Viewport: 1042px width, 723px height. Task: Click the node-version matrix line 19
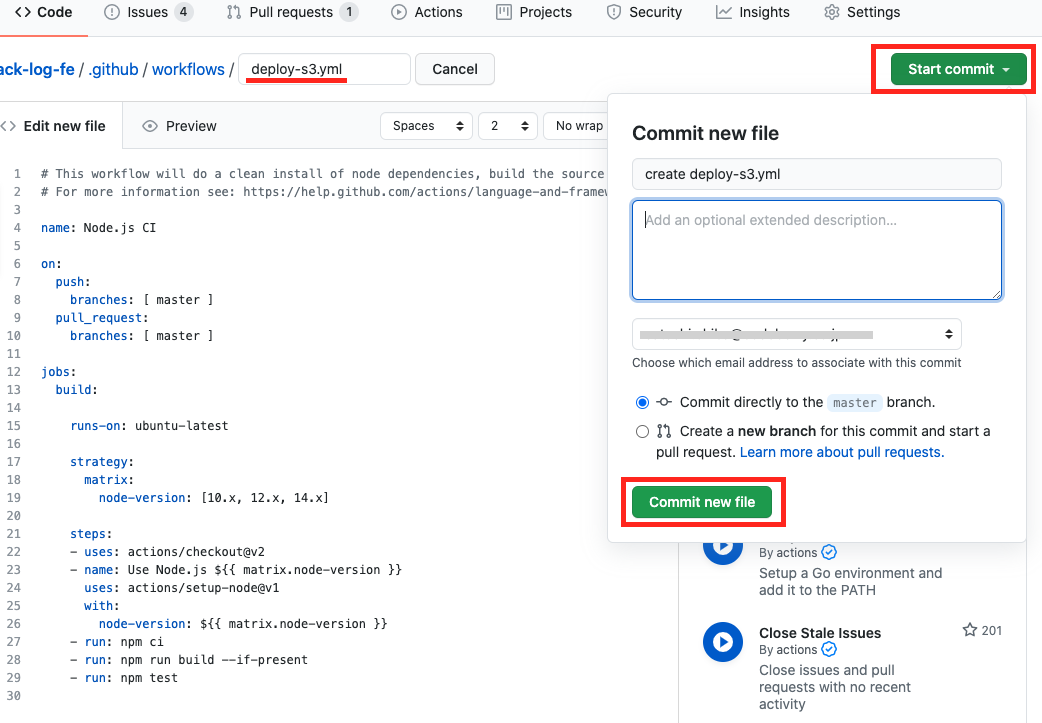tap(213, 498)
